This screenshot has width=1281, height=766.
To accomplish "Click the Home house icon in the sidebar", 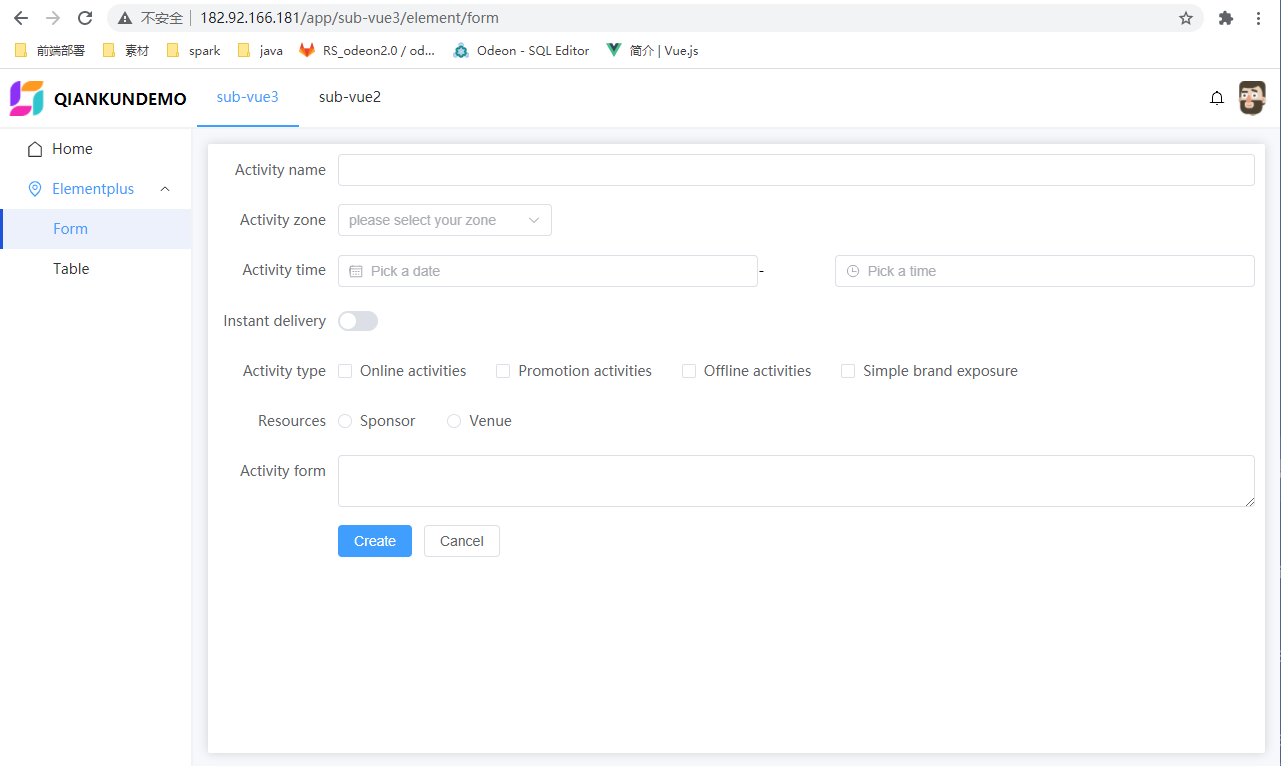I will coord(35,149).
